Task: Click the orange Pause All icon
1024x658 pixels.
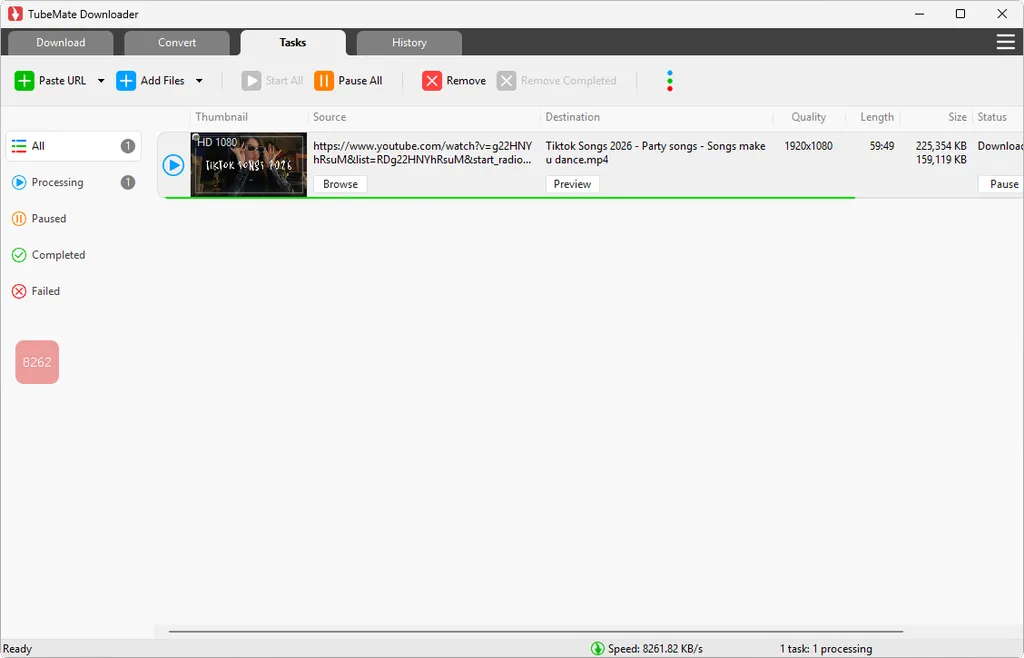Action: 324,81
